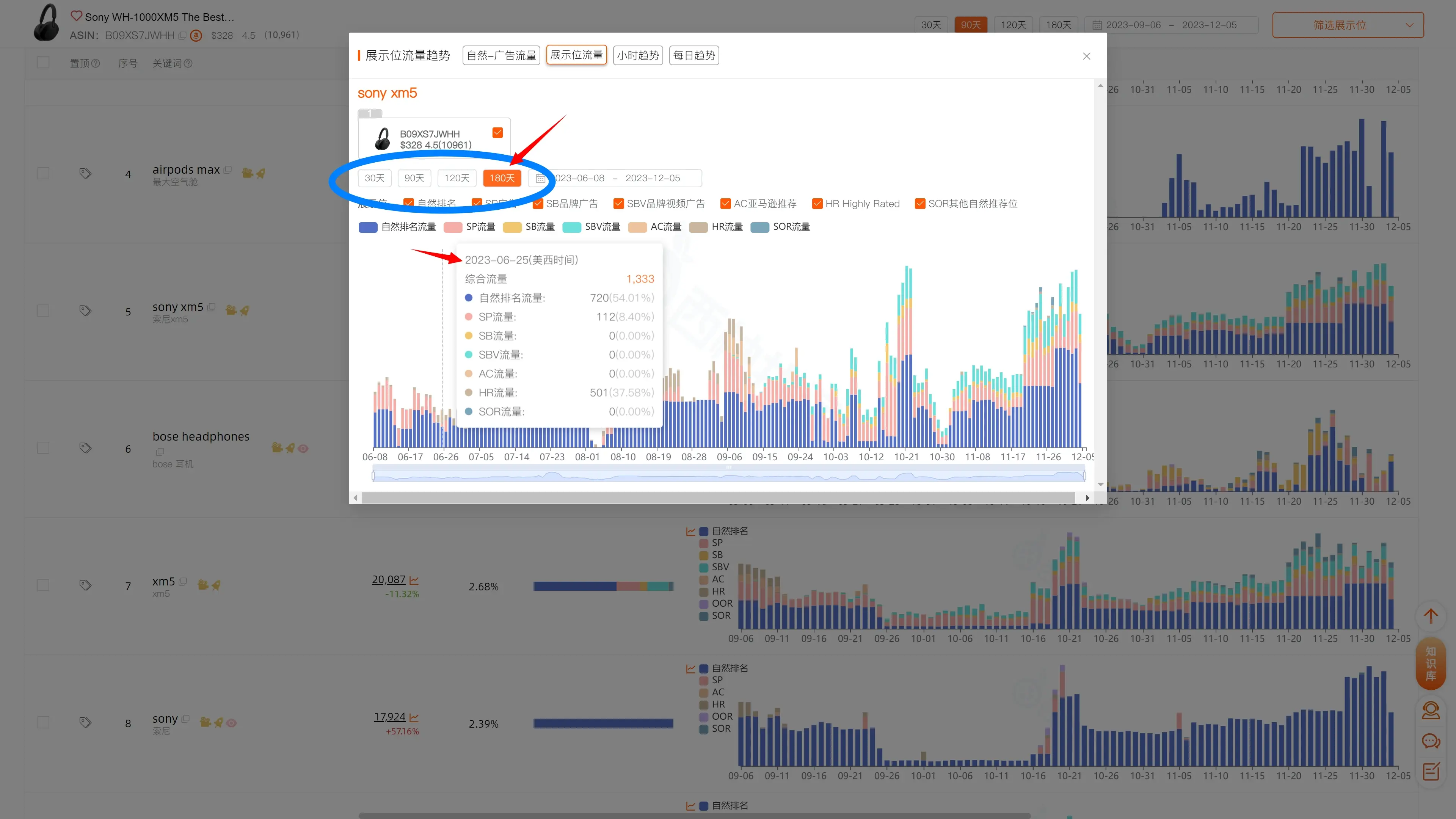The height and width of the screenshot is (819, 1456).
Task: Open the chat bubble icon in right sidebar
Action: (x=1431, y=741)
